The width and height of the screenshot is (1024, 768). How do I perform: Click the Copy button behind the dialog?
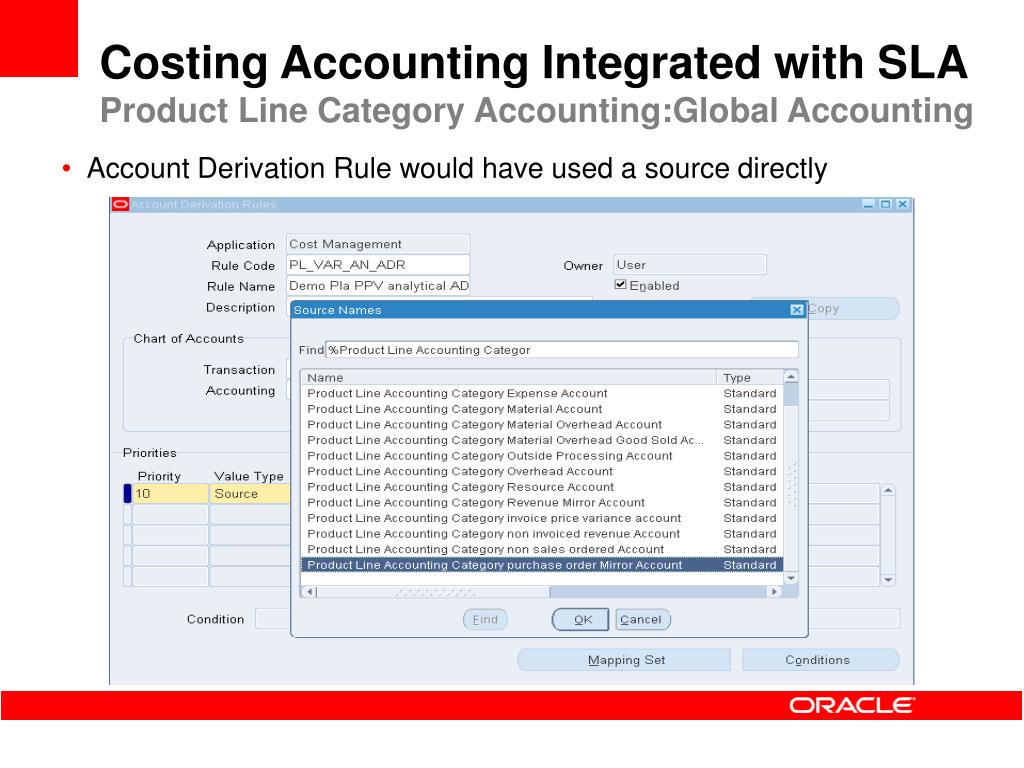pos(852,308)
